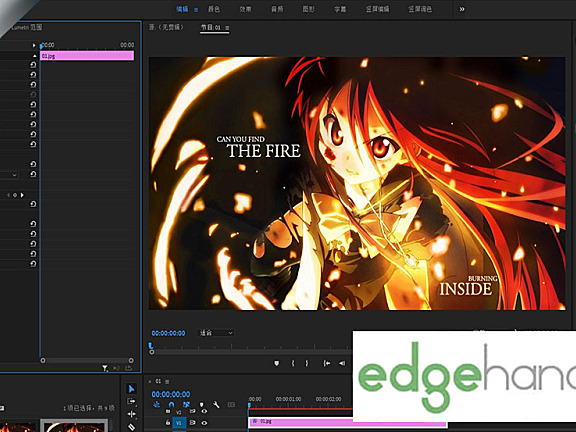This screenshot has height=432, width=576.
Task: Select 01.jpg clip on V1 track
Action: tap(348, 422)
